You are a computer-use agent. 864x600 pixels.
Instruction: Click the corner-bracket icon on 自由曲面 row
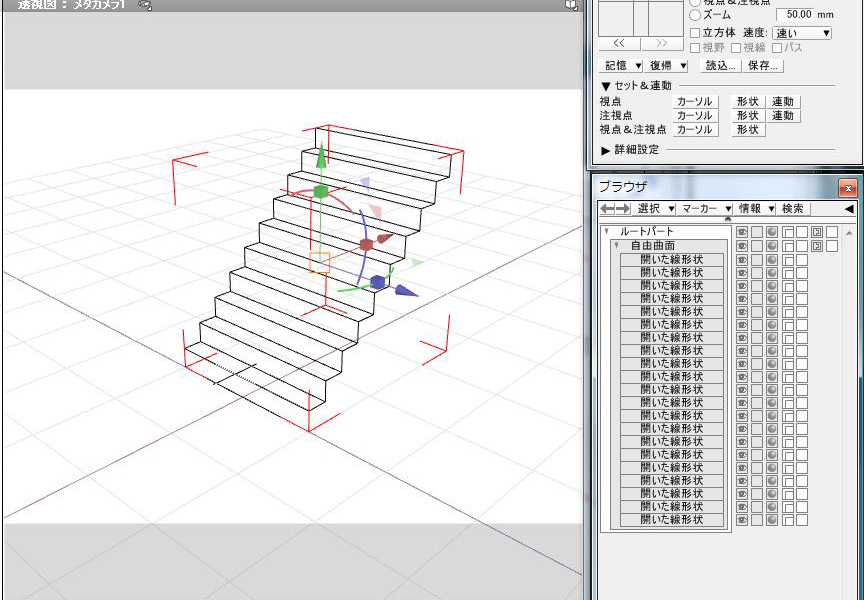coord(788,246)
